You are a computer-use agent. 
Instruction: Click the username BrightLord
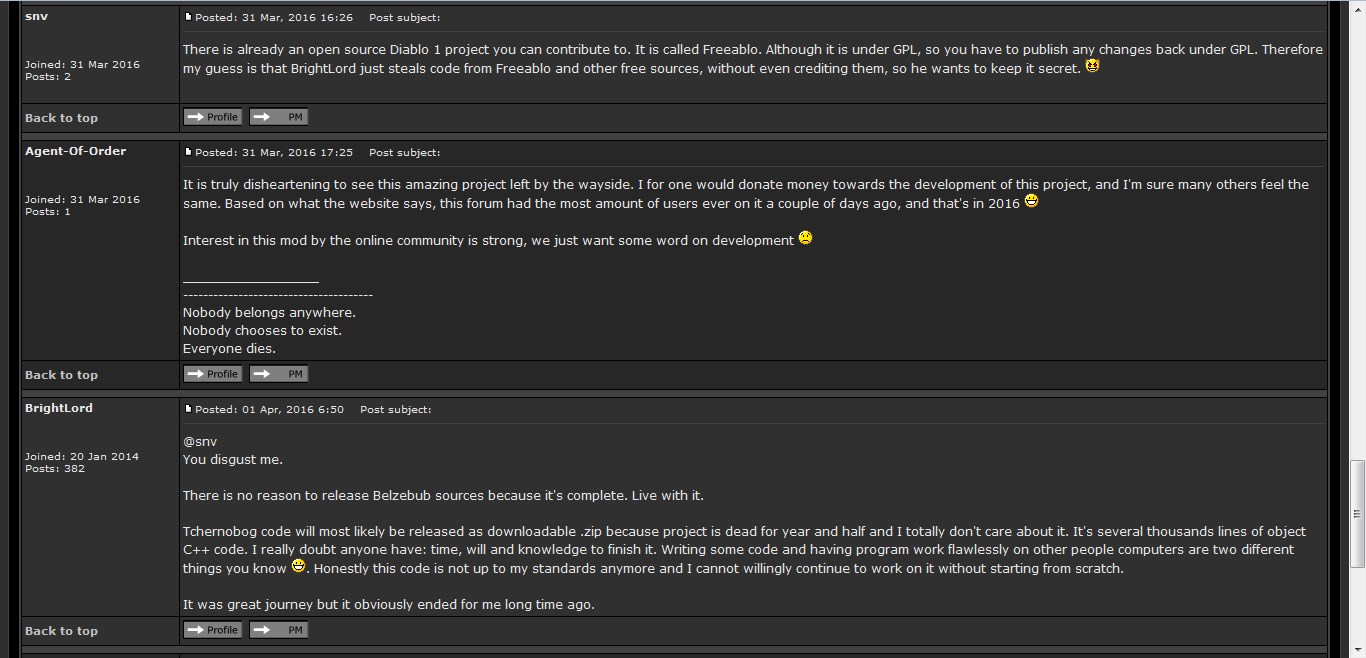[x=59, y=408]
